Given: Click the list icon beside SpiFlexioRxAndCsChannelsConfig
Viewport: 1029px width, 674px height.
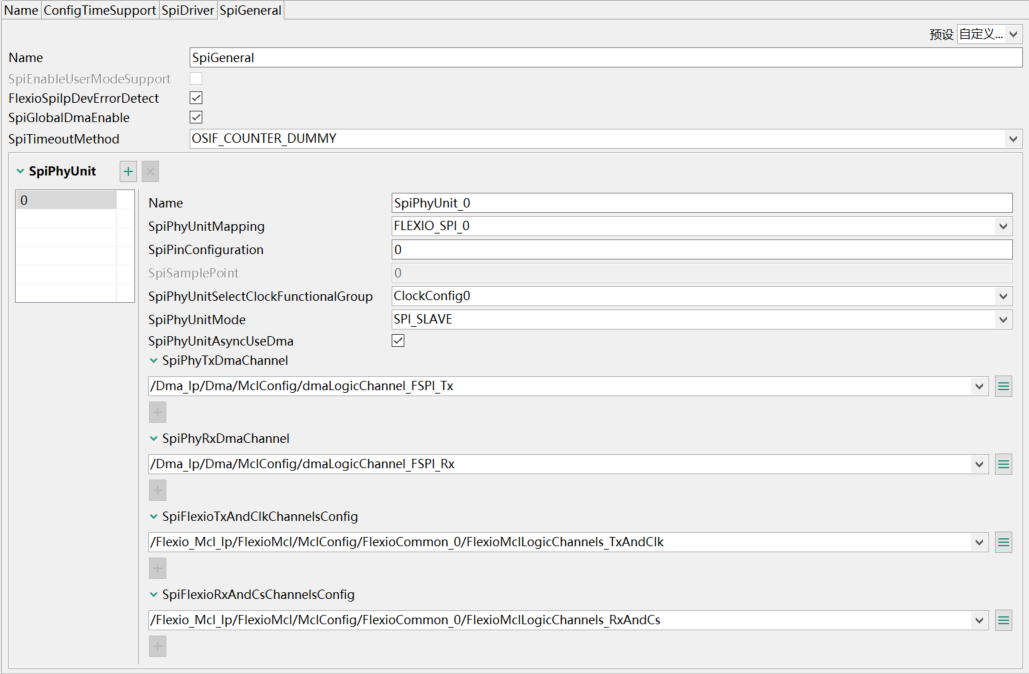Looking at the screenshot, I should (x=1003, y=619).
